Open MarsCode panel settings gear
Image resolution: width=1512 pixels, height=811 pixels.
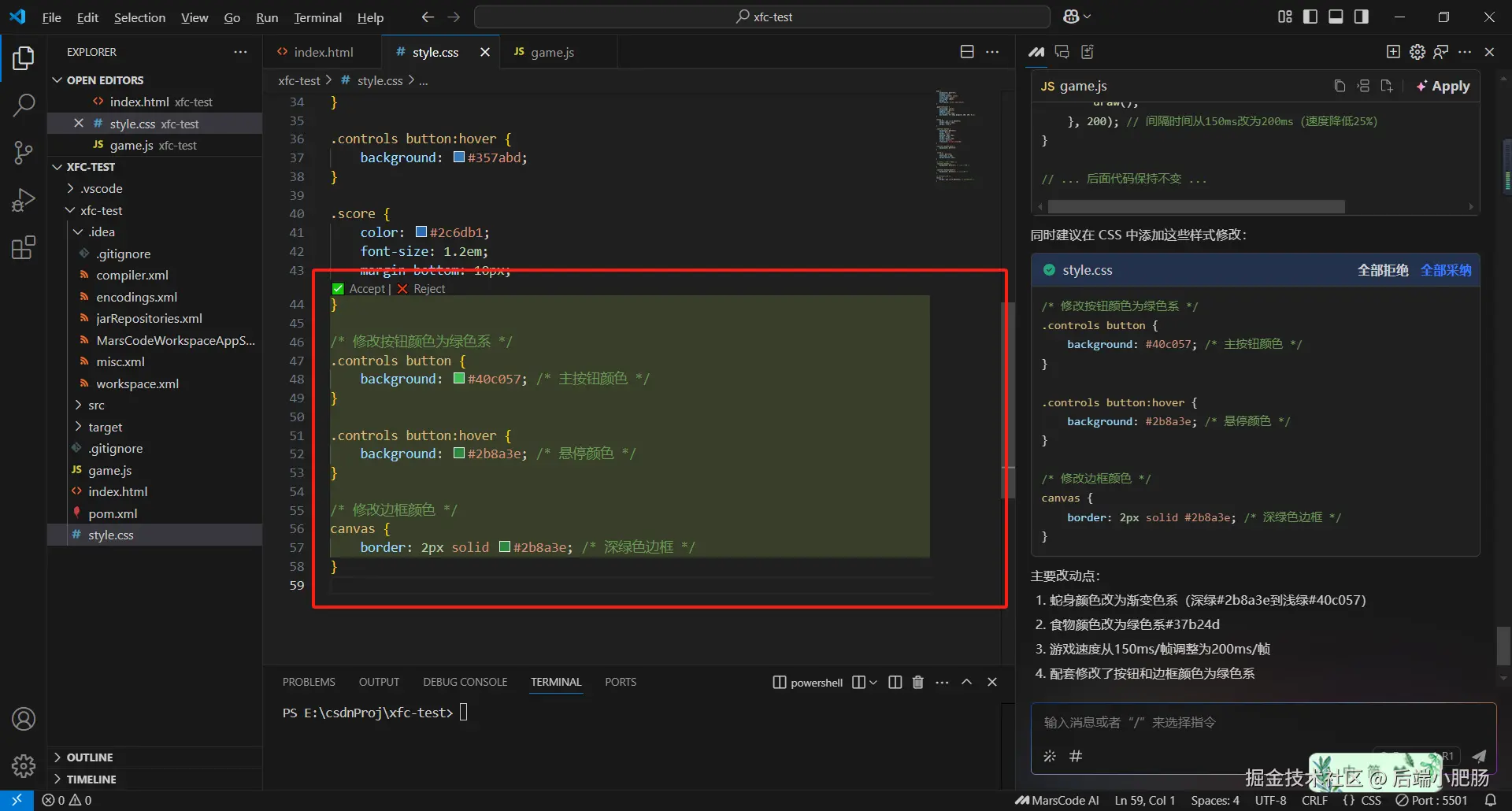[x=1417, y=52]
